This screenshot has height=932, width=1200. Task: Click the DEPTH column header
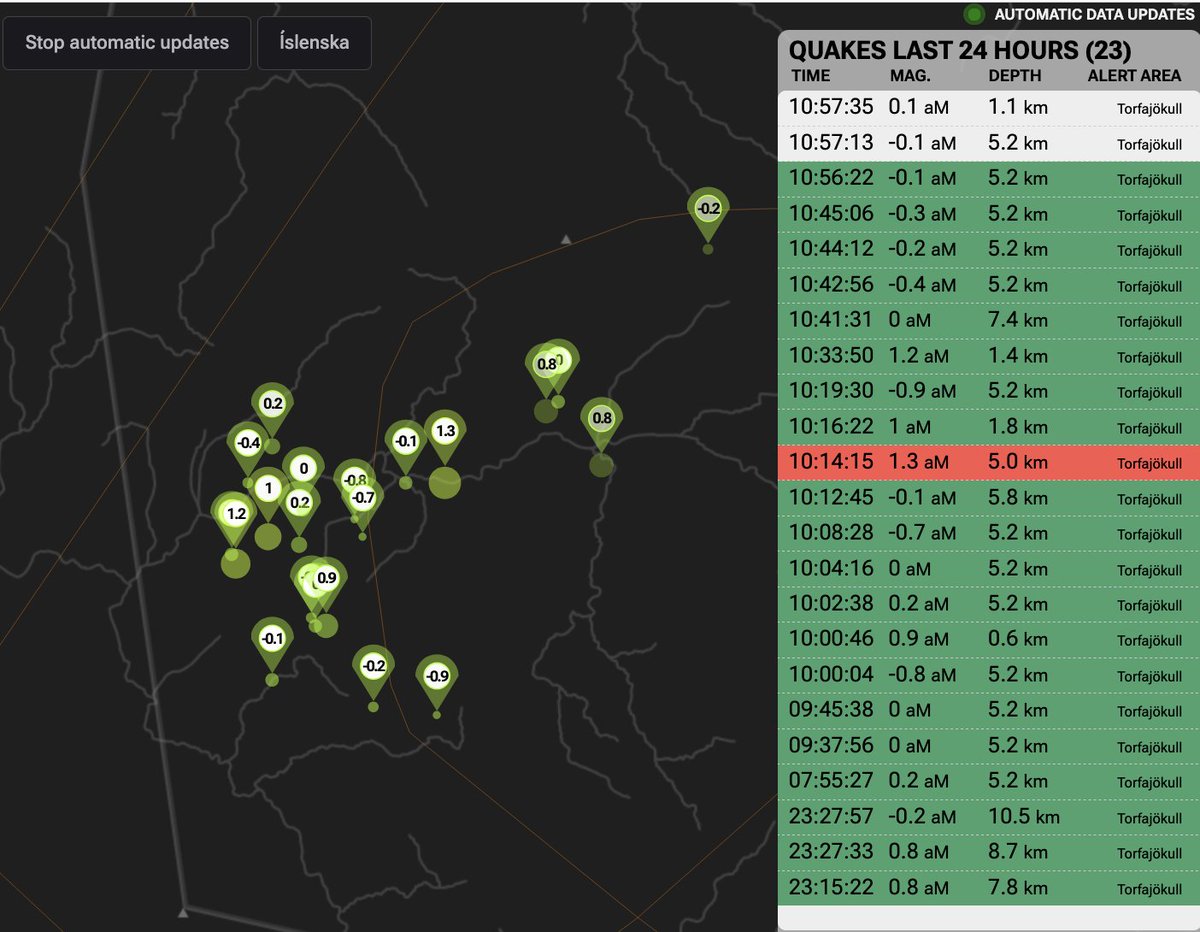[x=1015, y=75]
